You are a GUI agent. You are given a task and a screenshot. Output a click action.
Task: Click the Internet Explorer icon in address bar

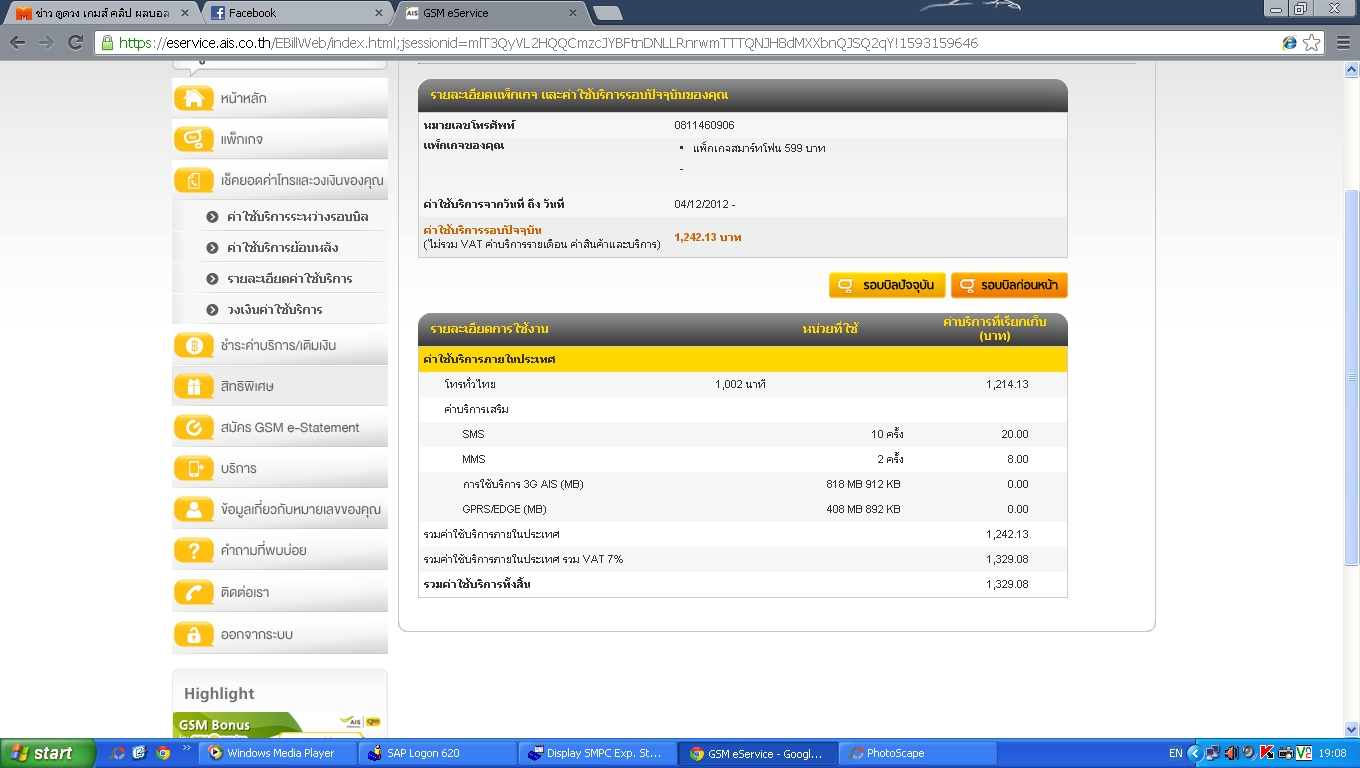pyautogui.click(x=1290, y=43)
